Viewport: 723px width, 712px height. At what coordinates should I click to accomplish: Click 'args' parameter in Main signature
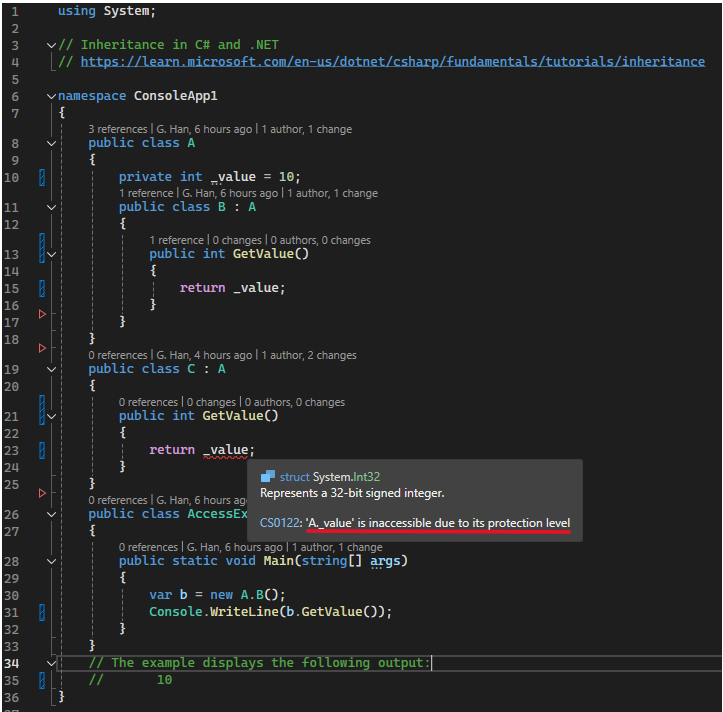385,561
